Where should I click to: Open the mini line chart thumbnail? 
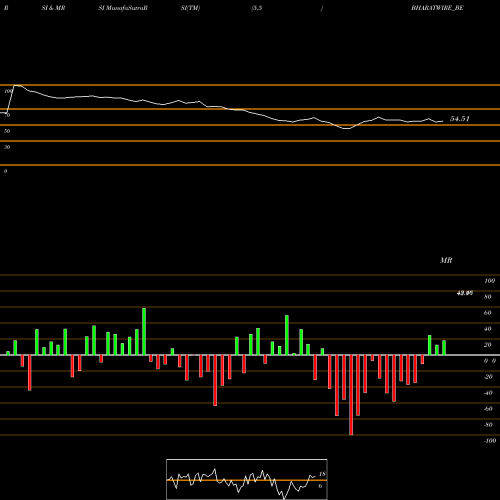[x=247, y=479]
